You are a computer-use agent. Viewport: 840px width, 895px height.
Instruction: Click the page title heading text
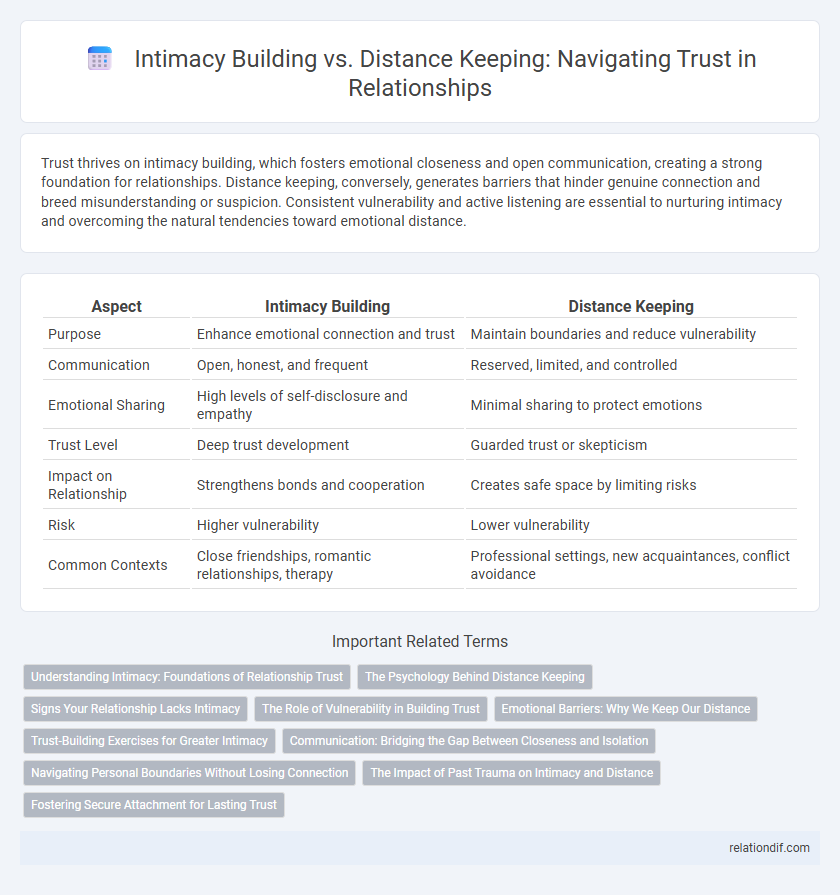point(445,73)
